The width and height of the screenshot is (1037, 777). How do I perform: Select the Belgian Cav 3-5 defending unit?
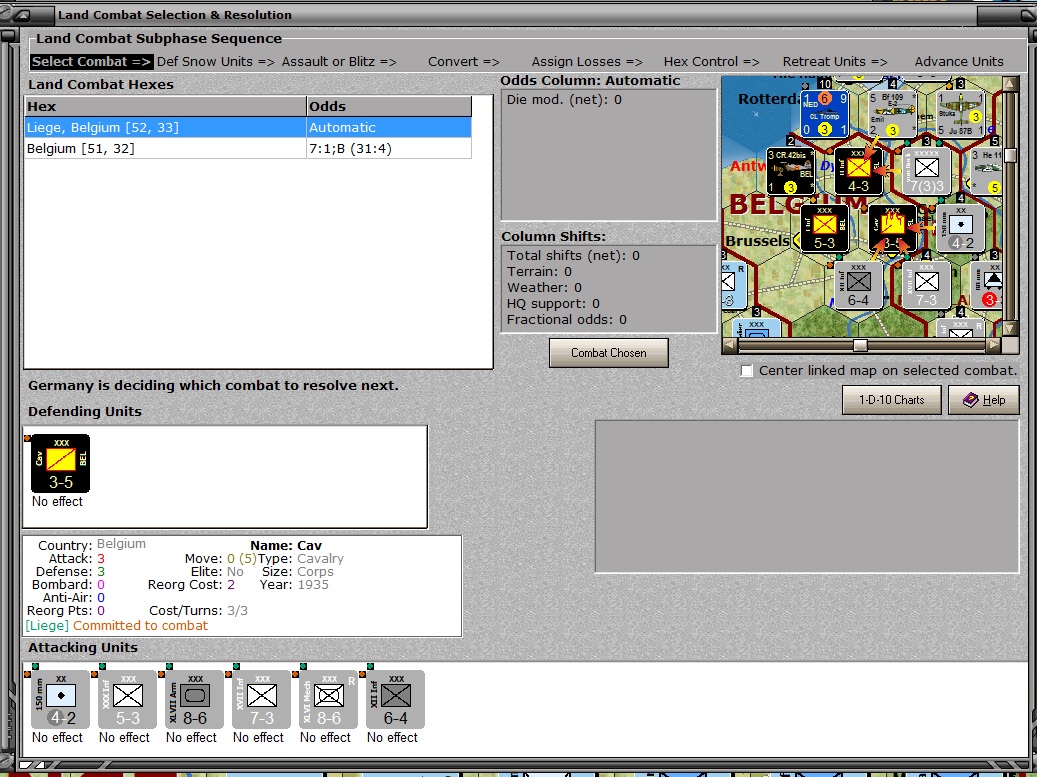coord(60,463)
